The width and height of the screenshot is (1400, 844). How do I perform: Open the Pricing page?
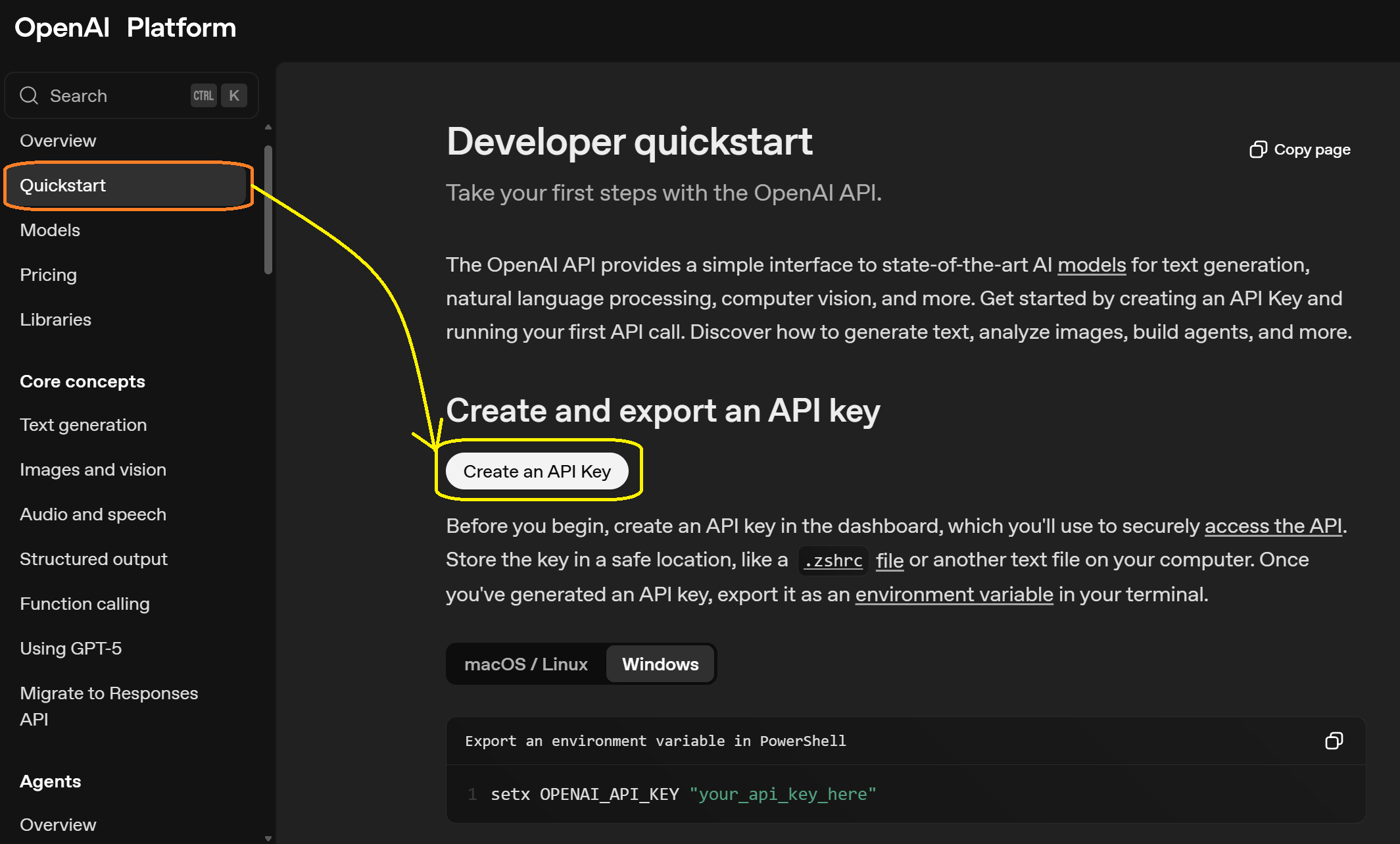[48, 274]
